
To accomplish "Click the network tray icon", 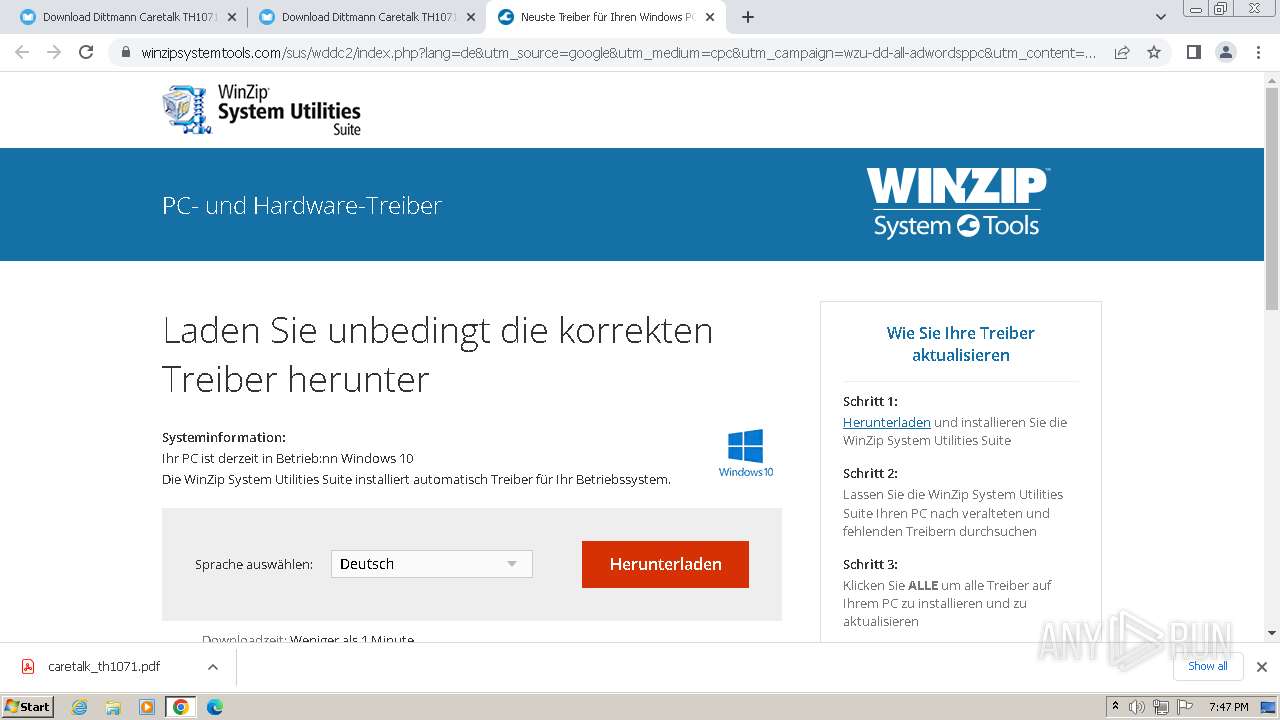I will (1160, 707).
